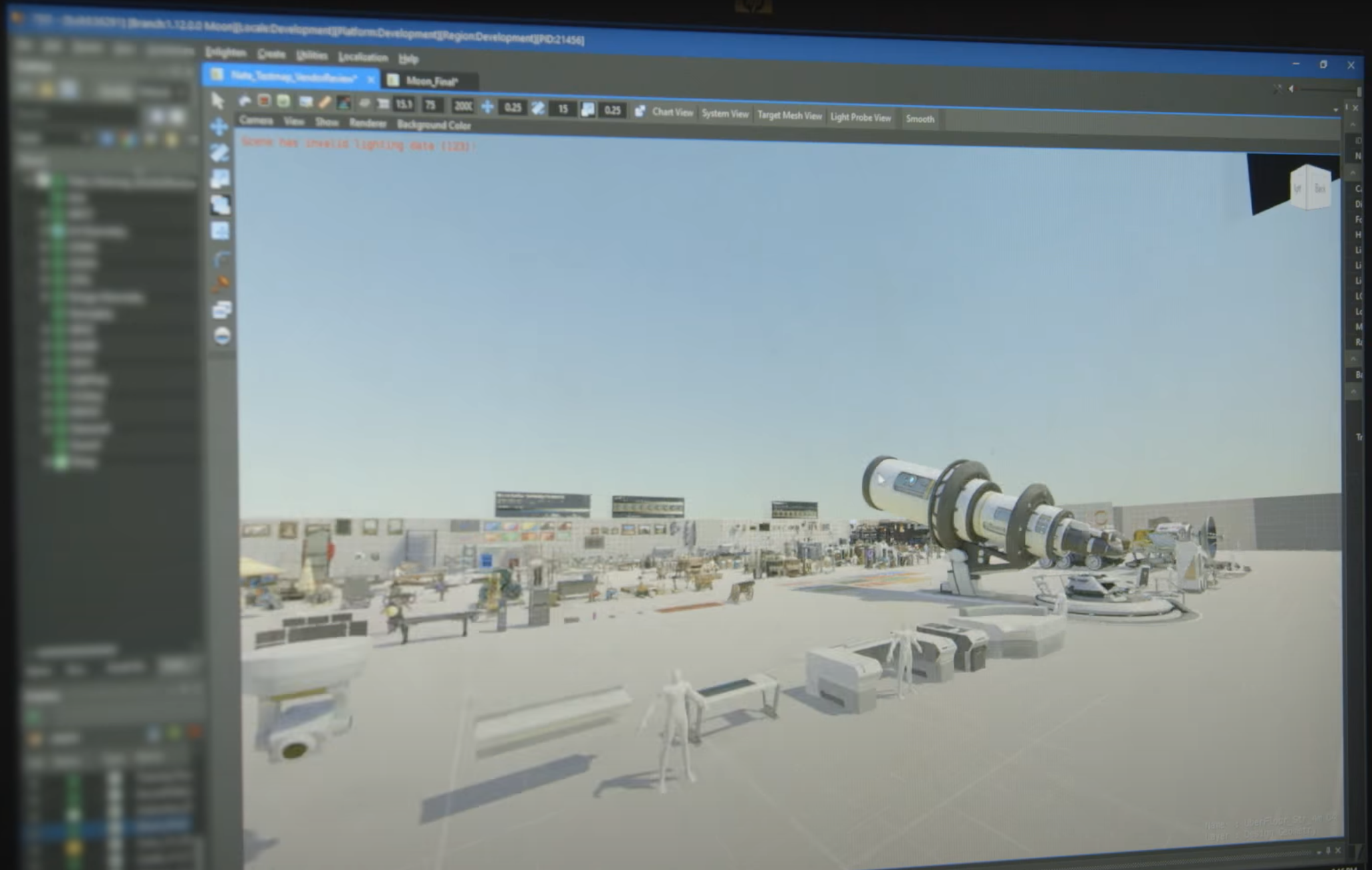Select the blue move/translate cross tool

click(x=219, y=126)
